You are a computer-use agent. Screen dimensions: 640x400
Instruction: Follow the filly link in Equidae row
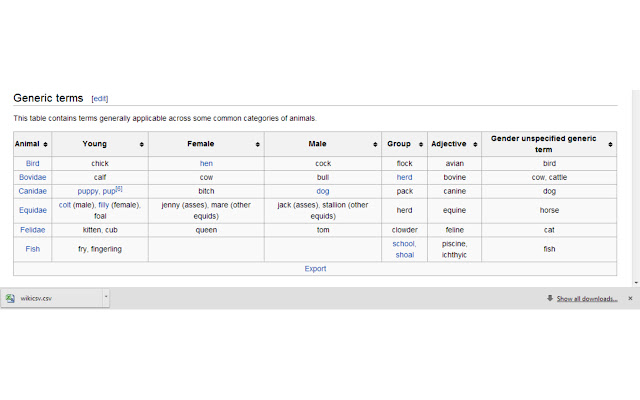(x=104, y=205)
